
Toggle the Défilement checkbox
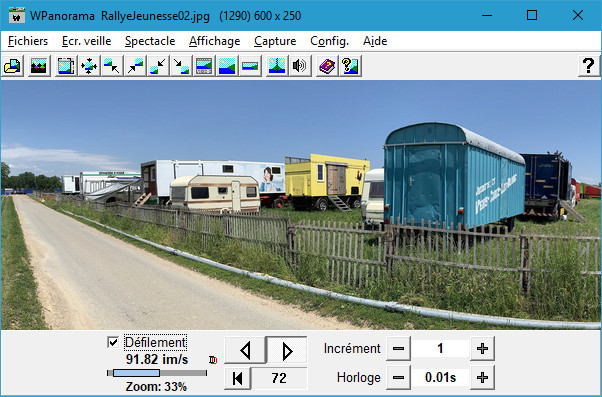pyautogui.click(x=113, y=342)
